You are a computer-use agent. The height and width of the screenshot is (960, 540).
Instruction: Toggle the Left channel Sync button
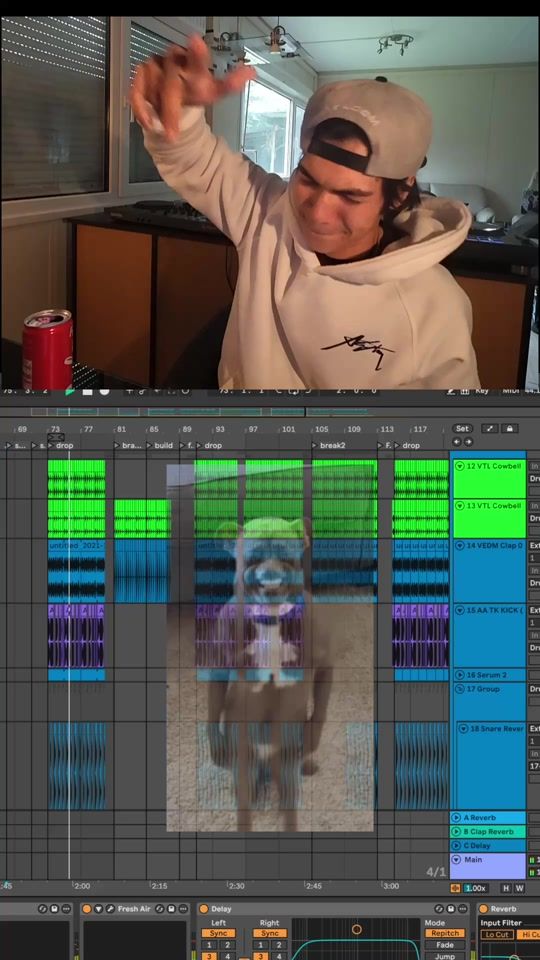coord(218,934)
